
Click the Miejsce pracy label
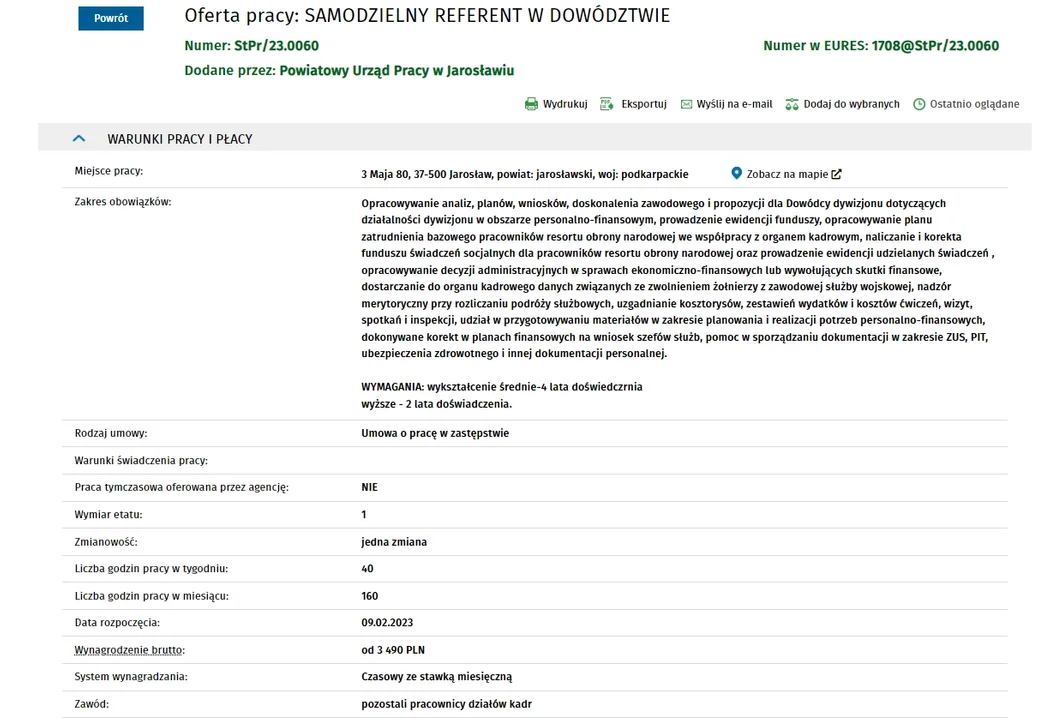click(x=108, y=171)
